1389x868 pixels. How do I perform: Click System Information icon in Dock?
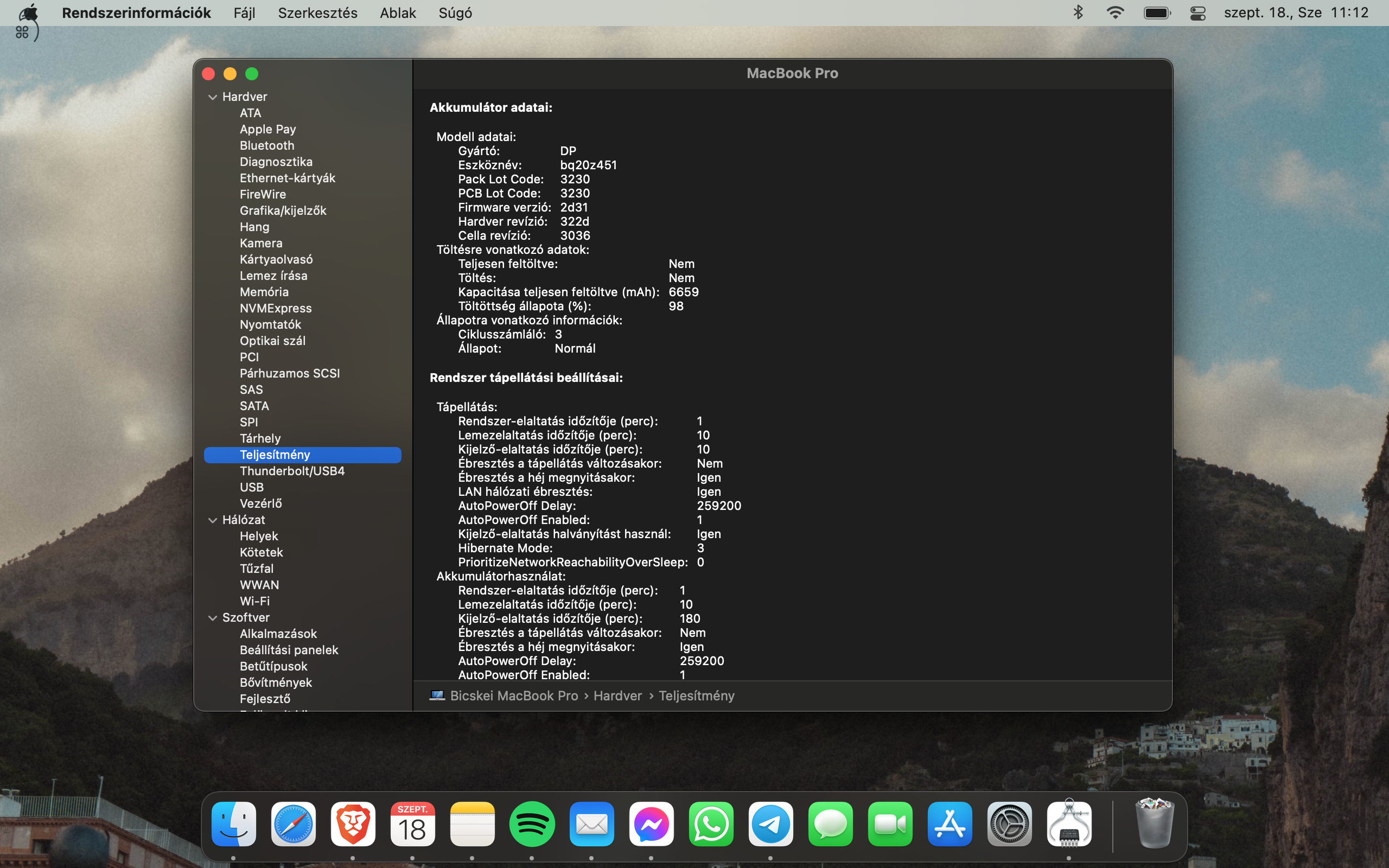tap(1069, 825)
